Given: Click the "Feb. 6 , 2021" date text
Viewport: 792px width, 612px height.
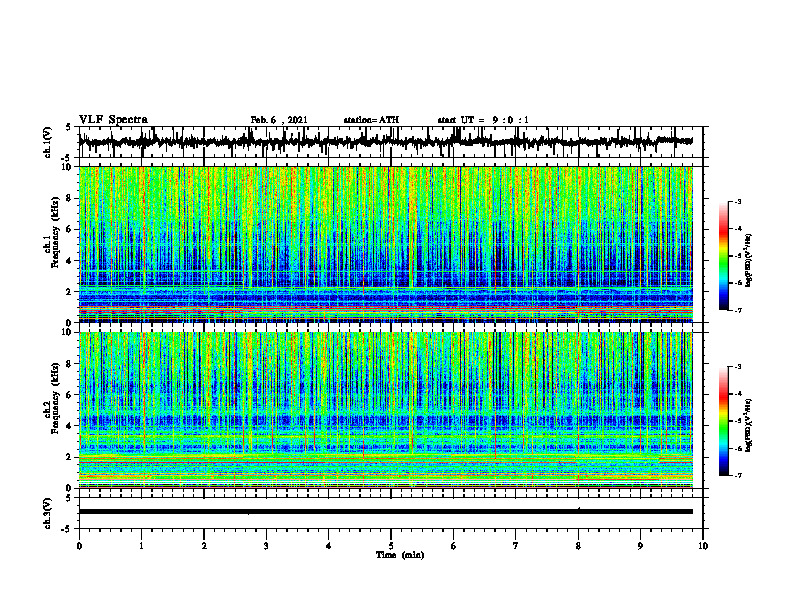Looking at the screenshot, I should click(x=279, y=120).
